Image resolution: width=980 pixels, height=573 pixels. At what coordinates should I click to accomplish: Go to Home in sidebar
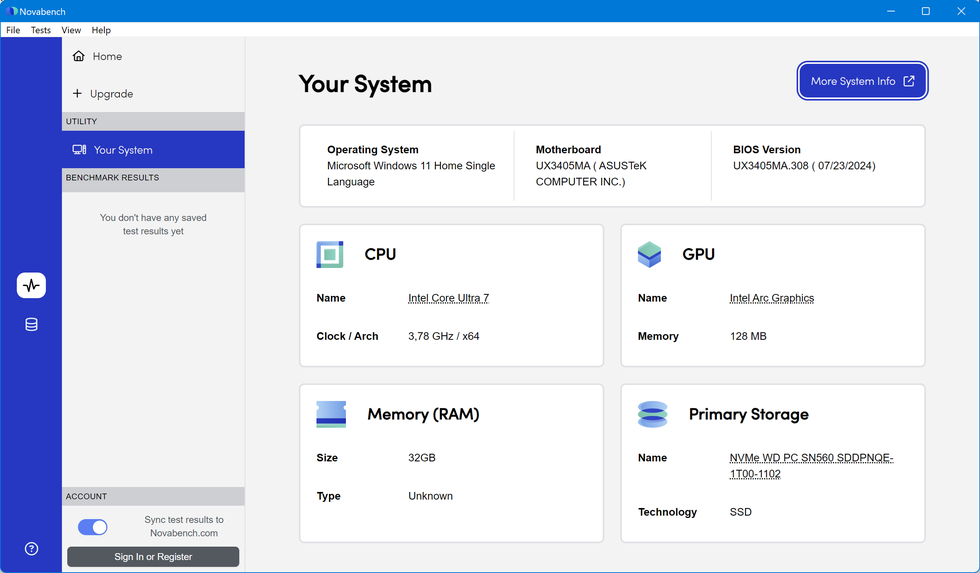click(107, 56)
